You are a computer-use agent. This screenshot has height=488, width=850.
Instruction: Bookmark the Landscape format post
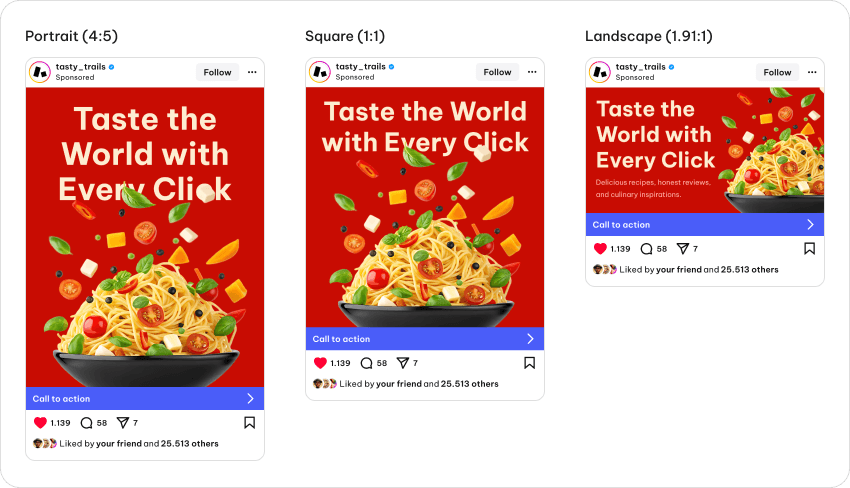[x=810, y=249]
